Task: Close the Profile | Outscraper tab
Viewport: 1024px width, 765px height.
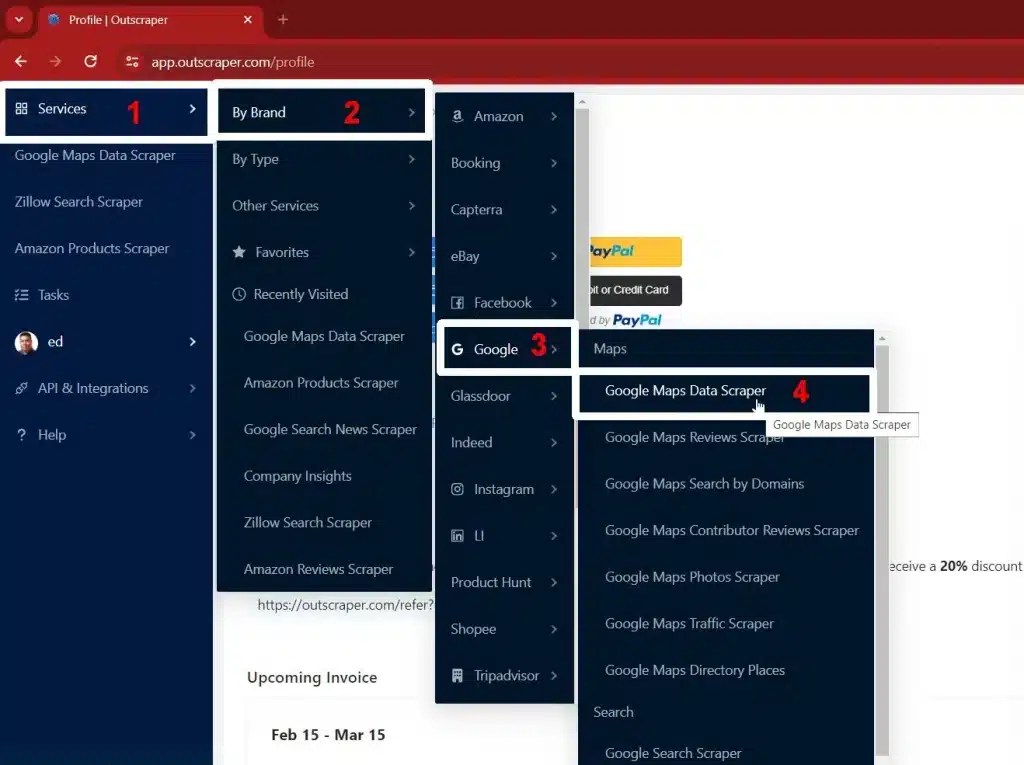Action: click(248, 20)
